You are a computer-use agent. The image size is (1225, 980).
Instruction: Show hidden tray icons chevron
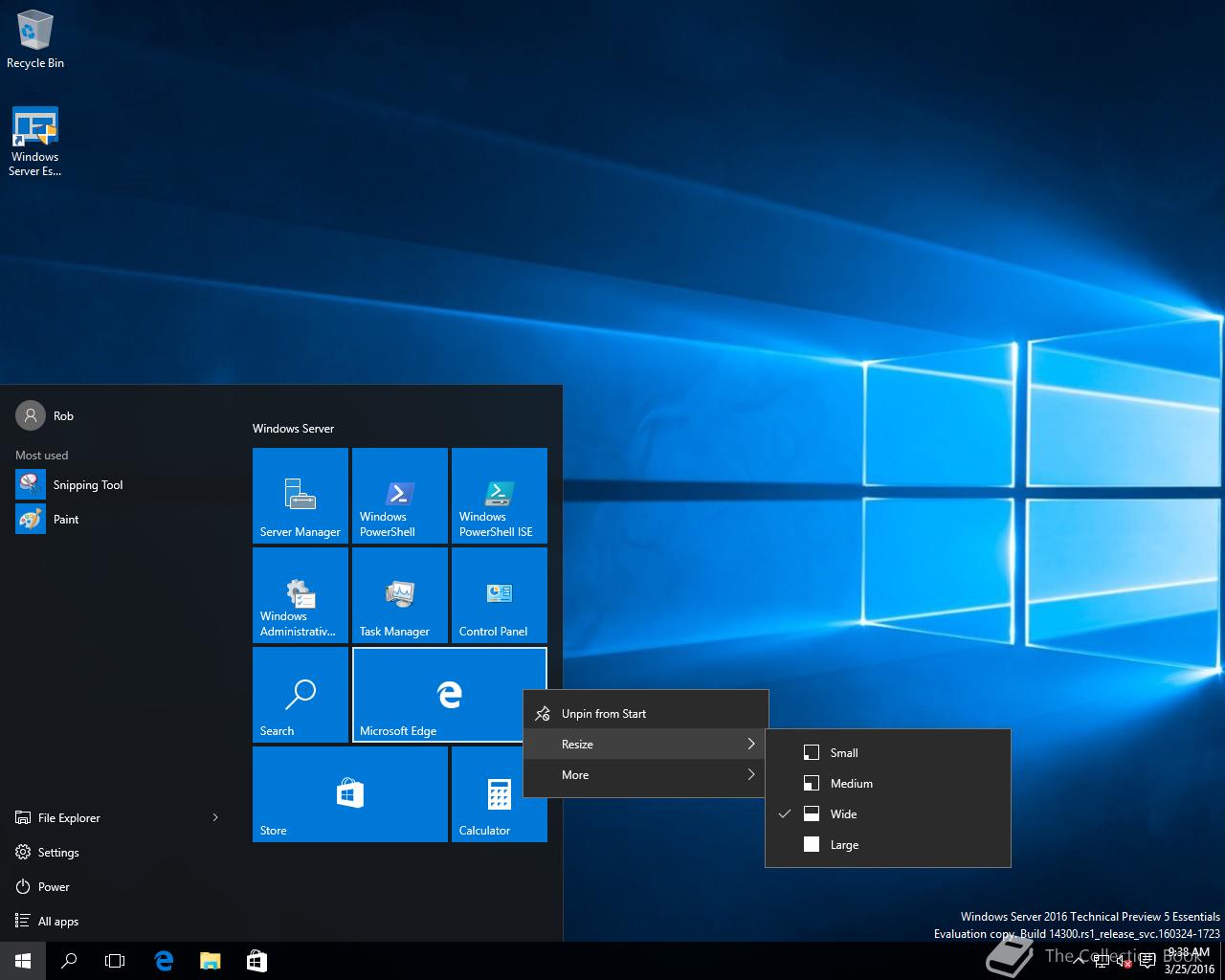click(1079, 961)
